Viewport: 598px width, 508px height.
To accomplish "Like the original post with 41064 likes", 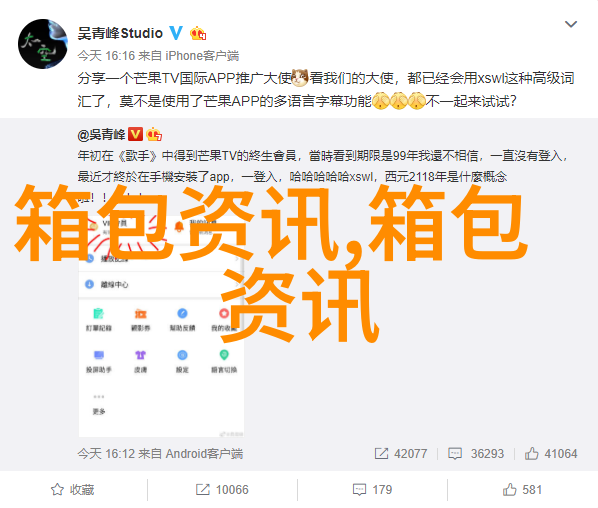I will click(x=551, y=453).
